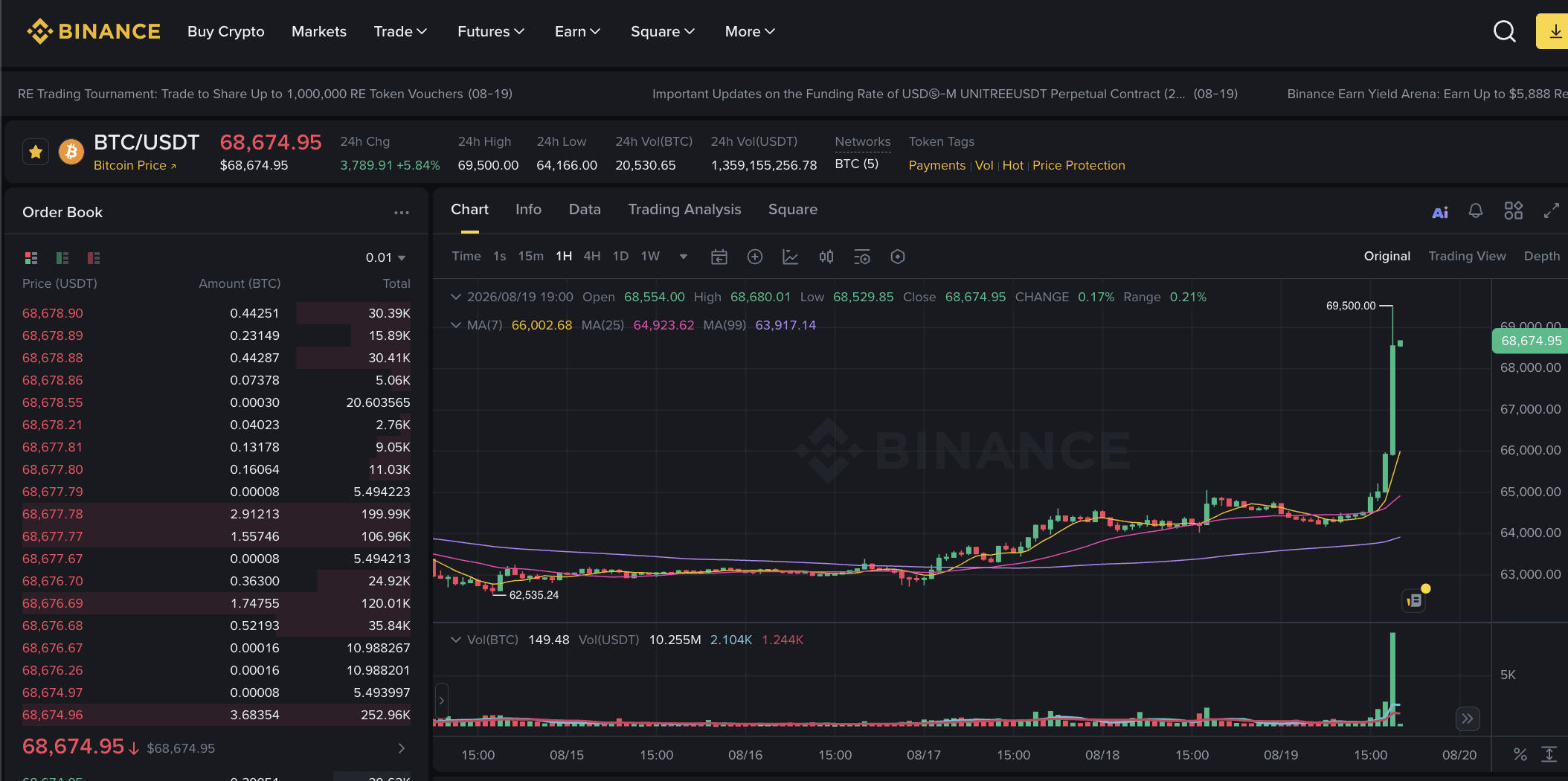Open the Futures menu dropdown
The image size is (1568, 781).
pyautogui.click(x=491, y=31)
